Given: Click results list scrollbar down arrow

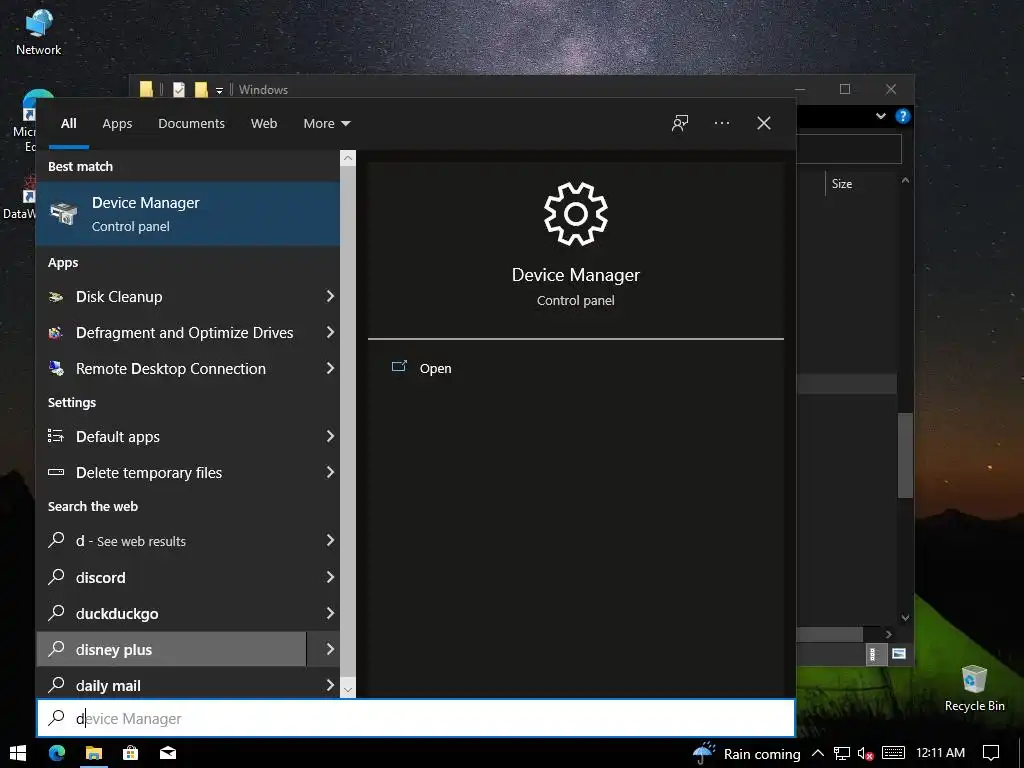Looking at the screenshot, I should pyautogui.click(x=348, y=690).
